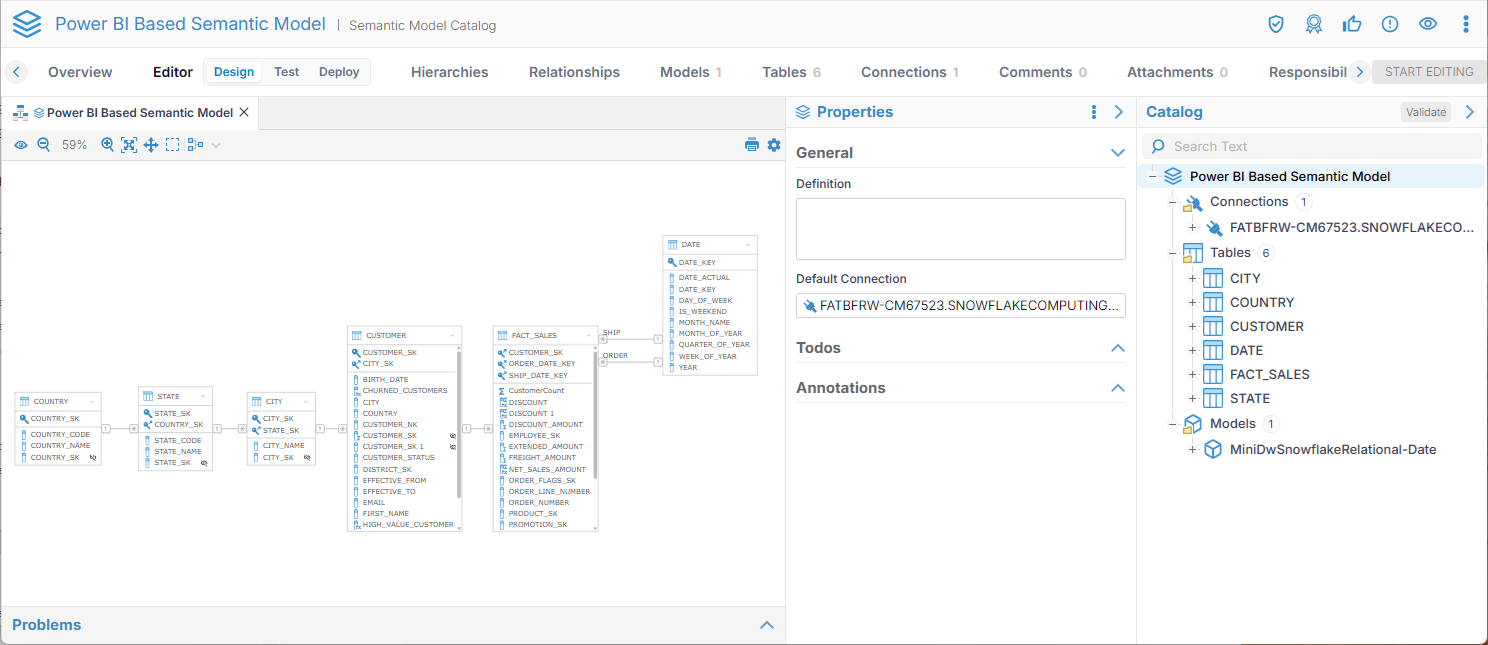Click the Validate button in Catalog
This screenshot has width=1488, height=645.
click(1426, 112)
